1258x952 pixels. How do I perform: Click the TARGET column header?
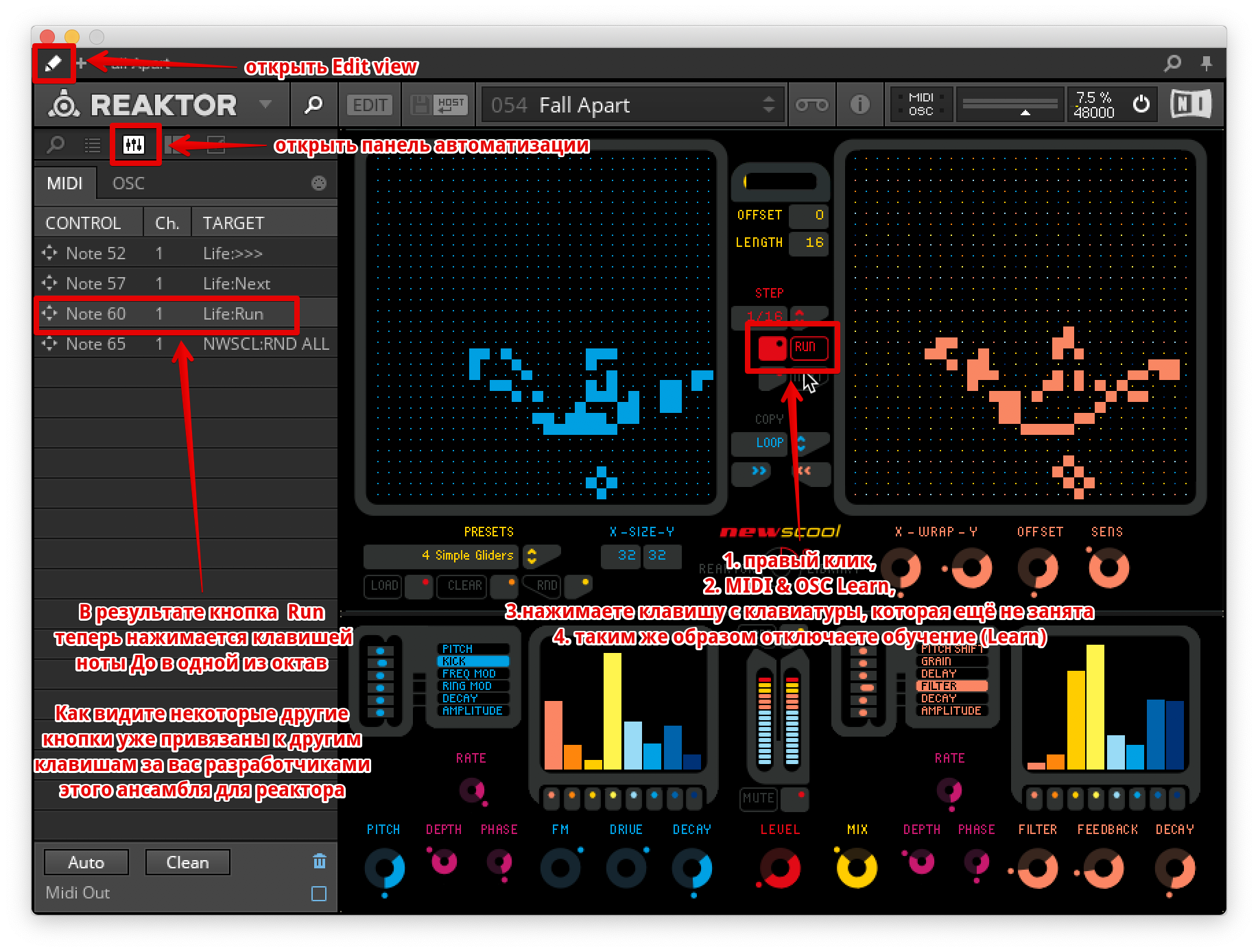point(233,223)
